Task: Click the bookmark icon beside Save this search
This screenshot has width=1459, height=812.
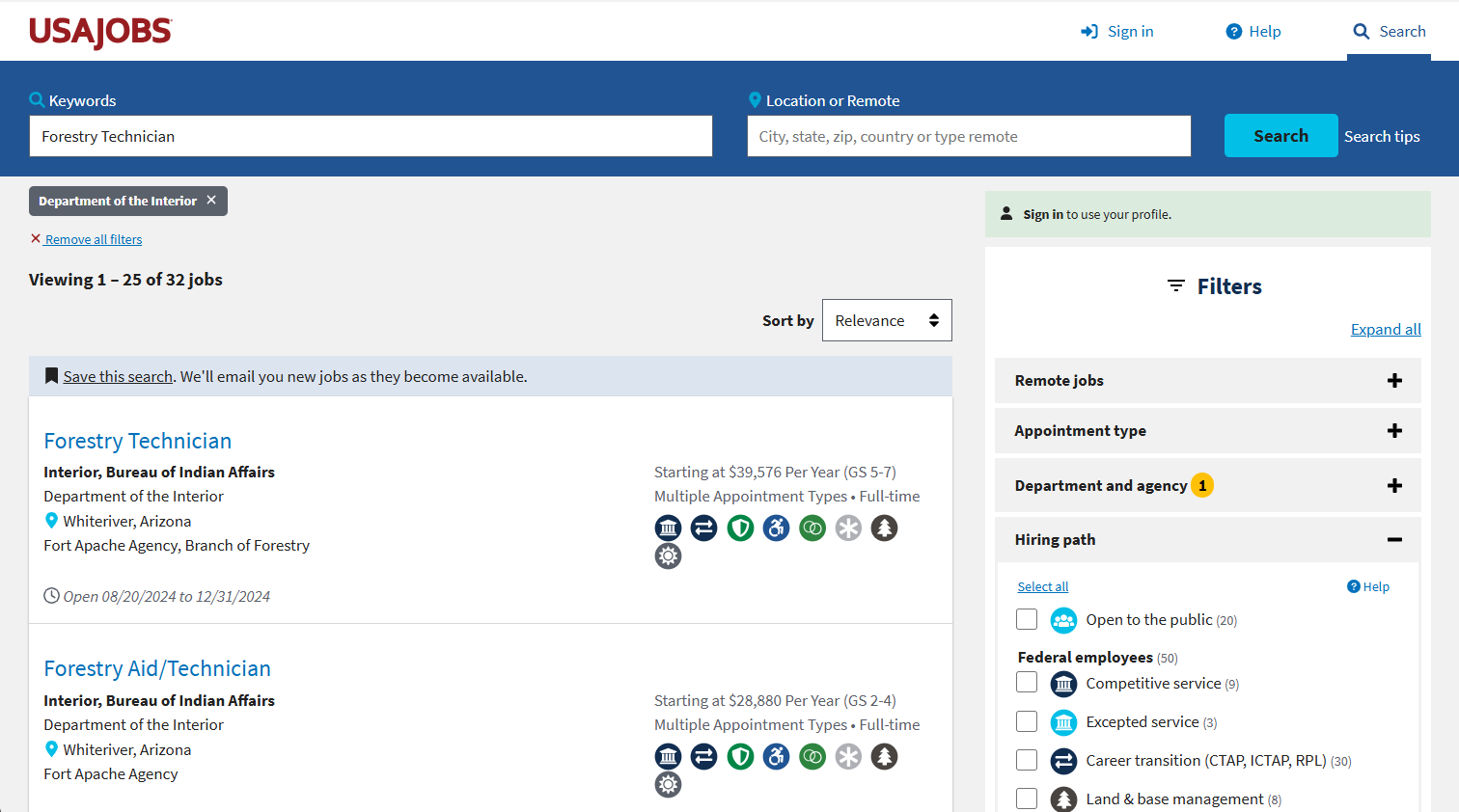Action: pos(51,376)
